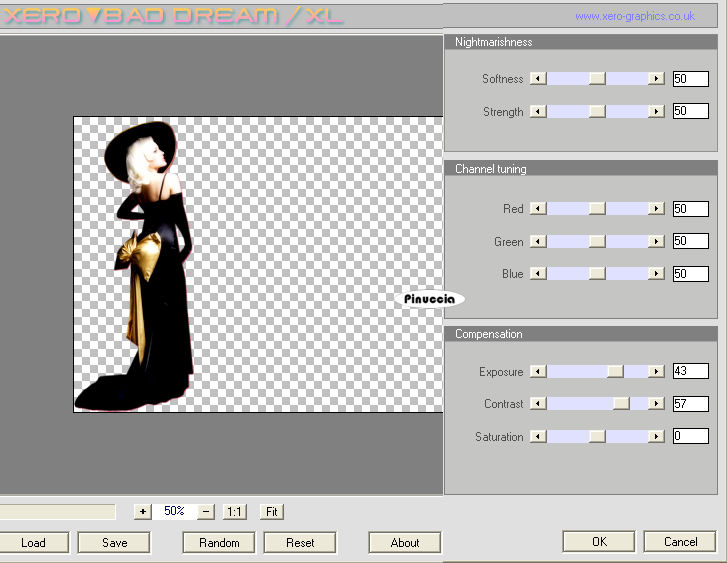Focus the Exposure value field showing 43
Screen dimensions: 727x563
pyautogui.click(x=691, y=371)
